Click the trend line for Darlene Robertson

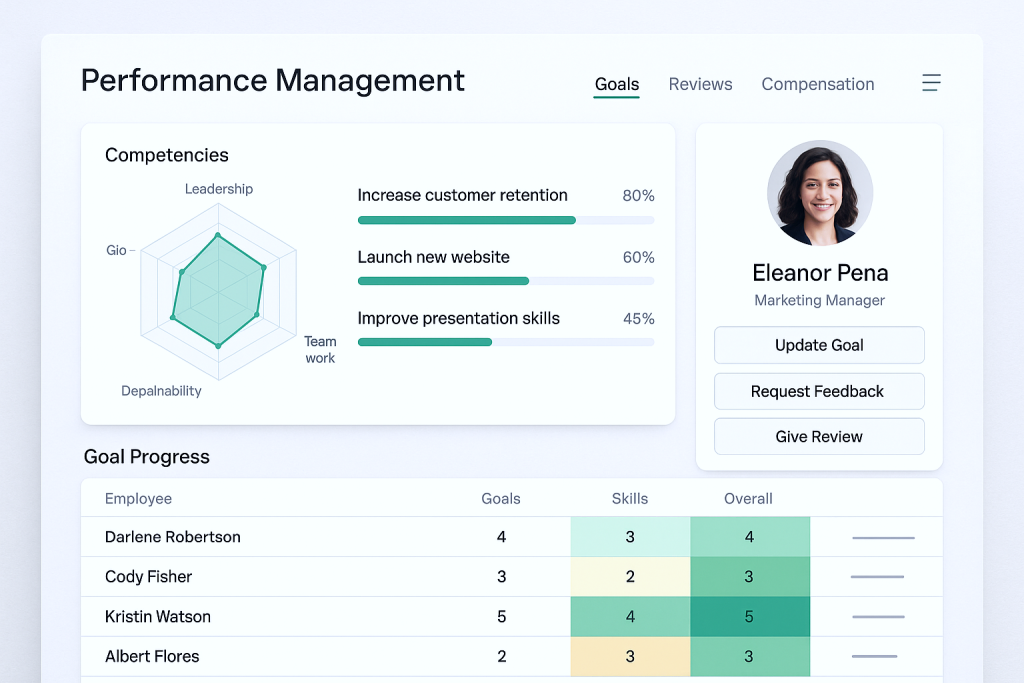pyautogui.click(x=883, y=538)
